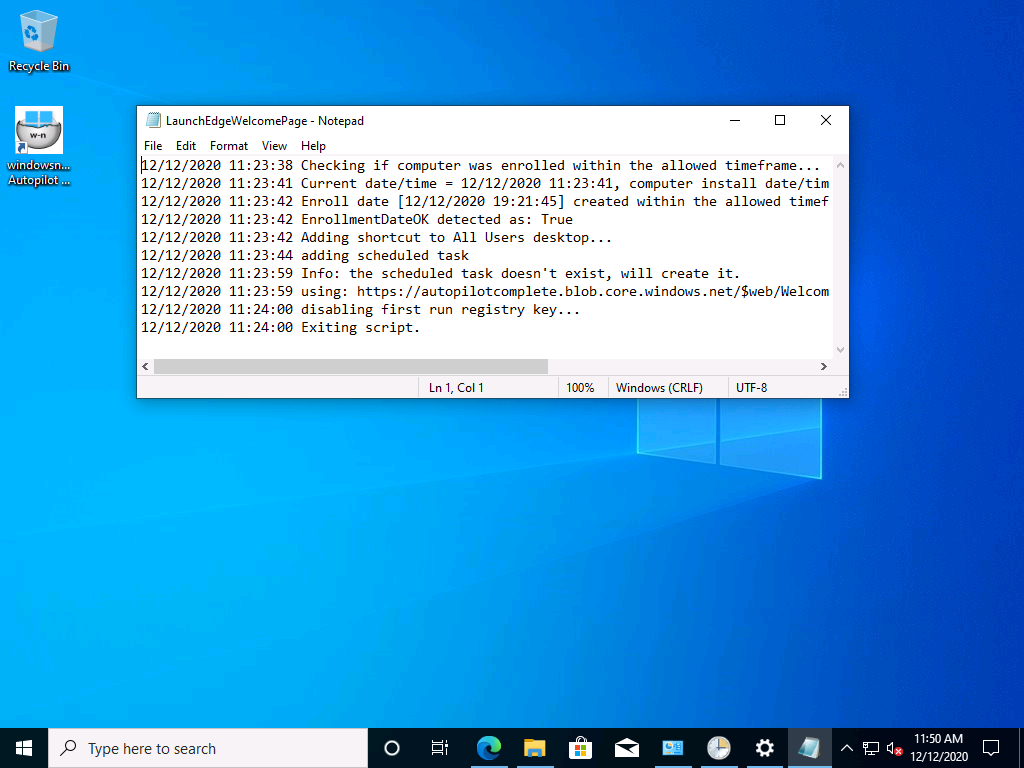Open Microsoft Store from the taskbar
Image resolution: width=1024 pixels, height=768 pixels.
[x=580, y=748]
